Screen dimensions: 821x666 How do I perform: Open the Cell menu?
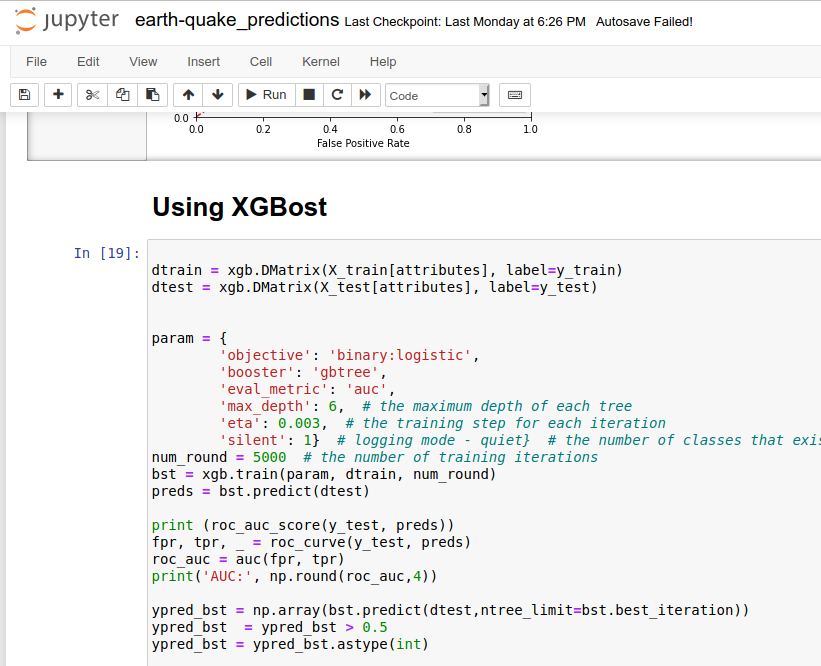(261, 62)
